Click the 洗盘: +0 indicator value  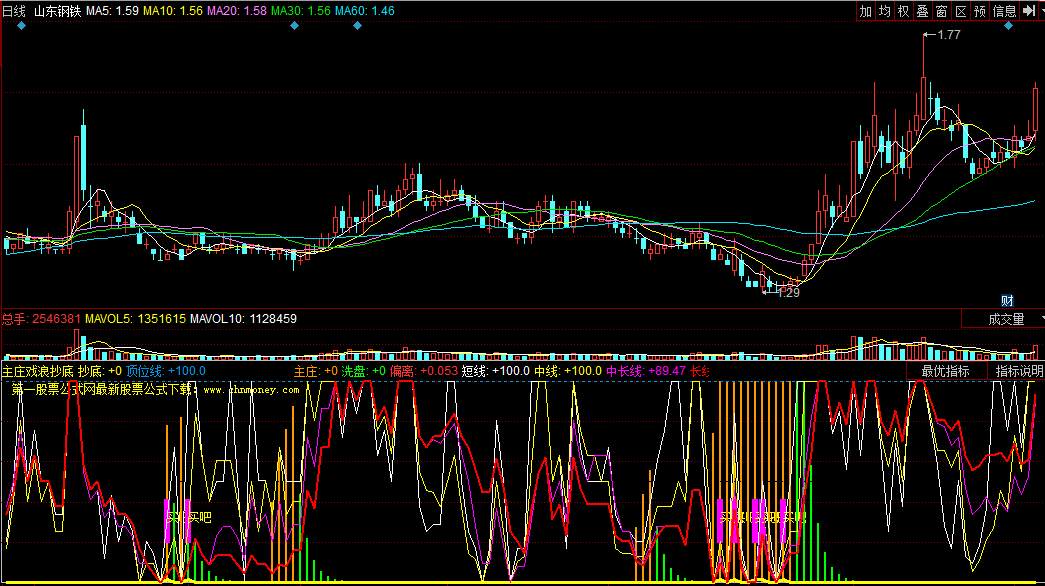click(364, 371)
